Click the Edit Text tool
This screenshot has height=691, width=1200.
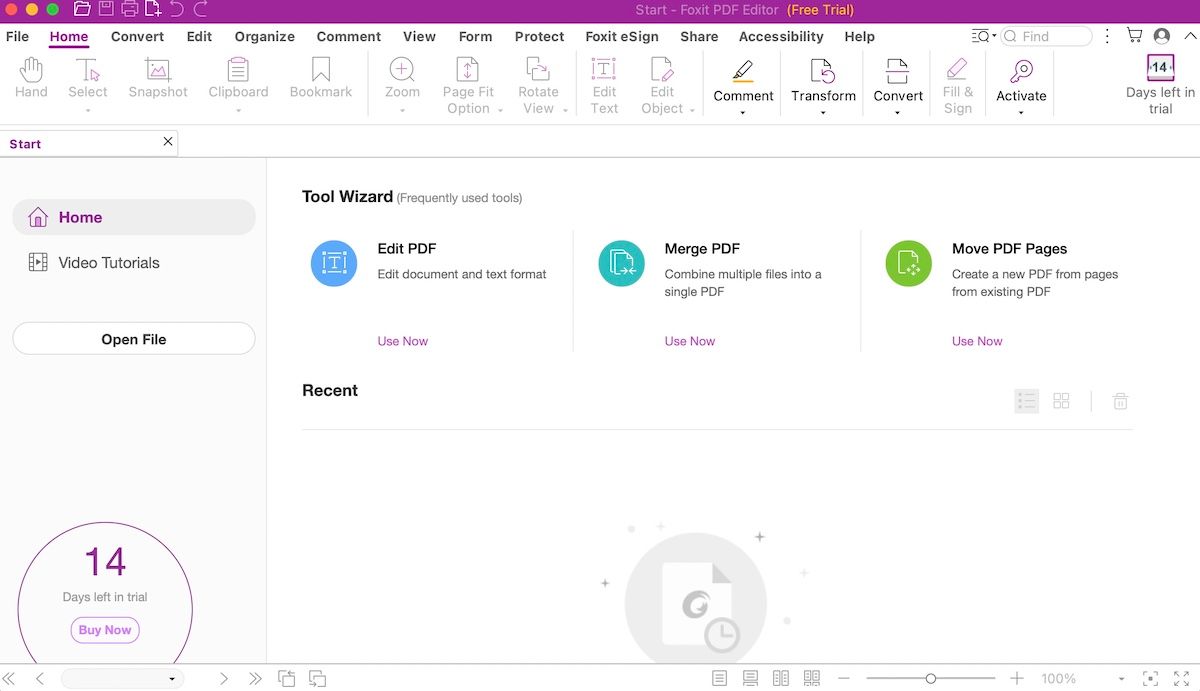(x=604, y=84)
